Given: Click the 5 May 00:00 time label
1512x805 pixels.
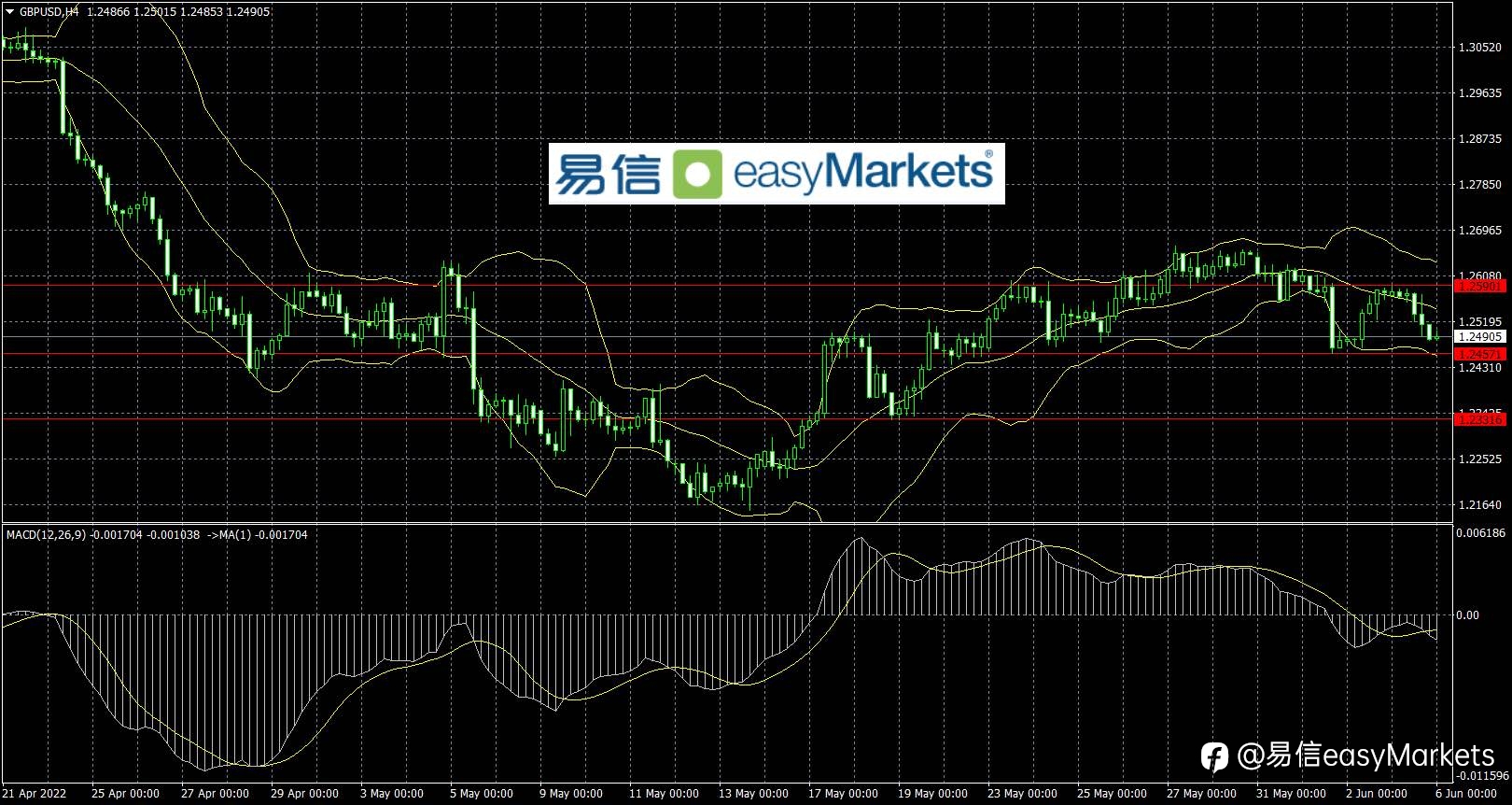Looking at the screenshot, I should [x=482, y=794].
